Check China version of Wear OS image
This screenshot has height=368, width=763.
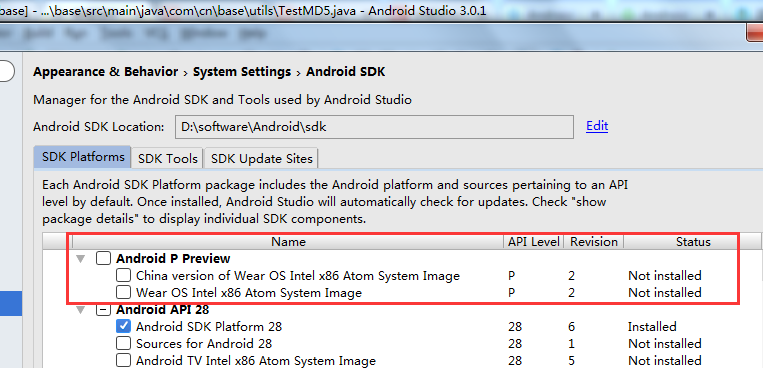point(124,276)
